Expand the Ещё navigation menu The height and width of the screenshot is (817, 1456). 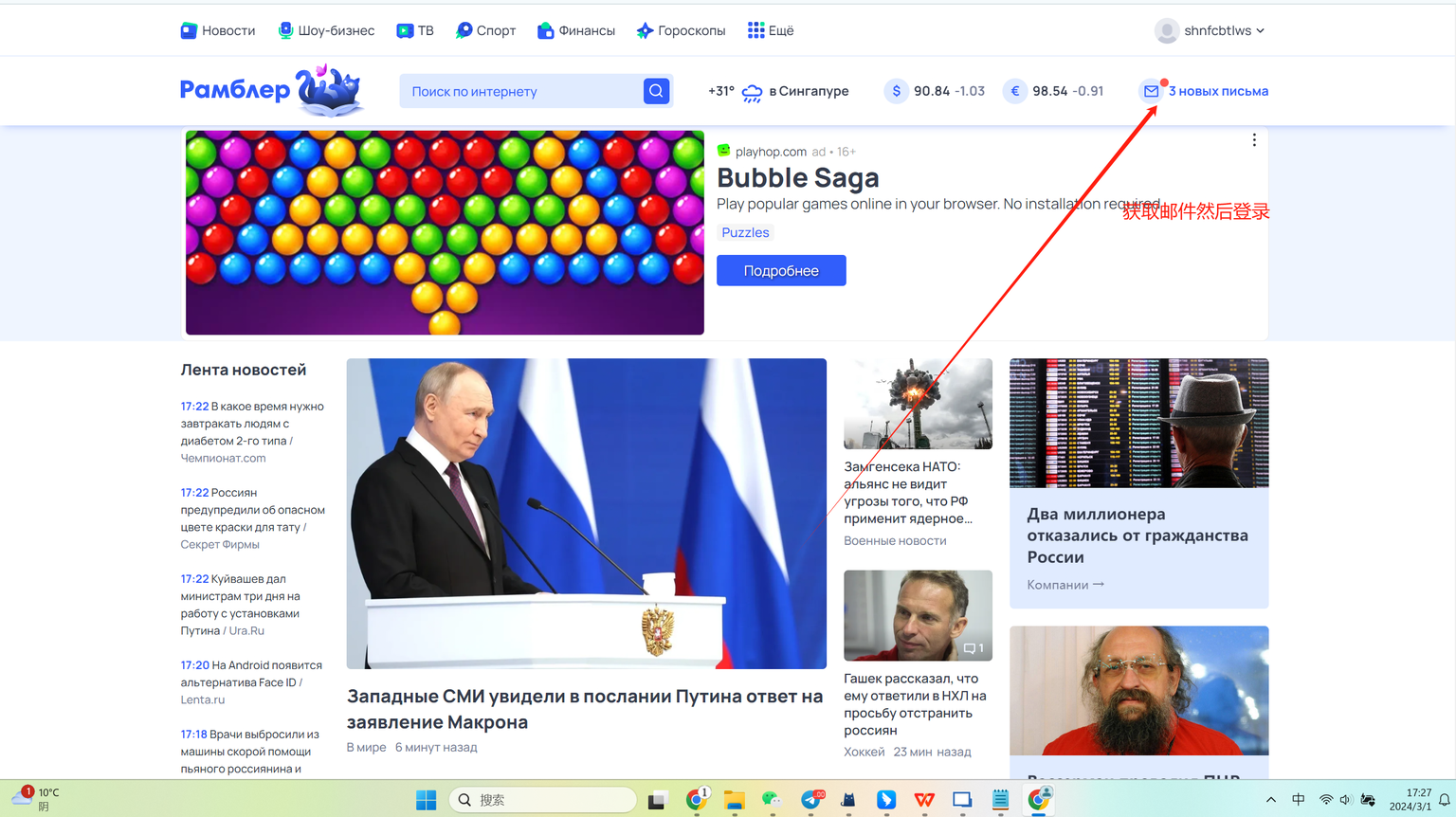click(771, 29)
